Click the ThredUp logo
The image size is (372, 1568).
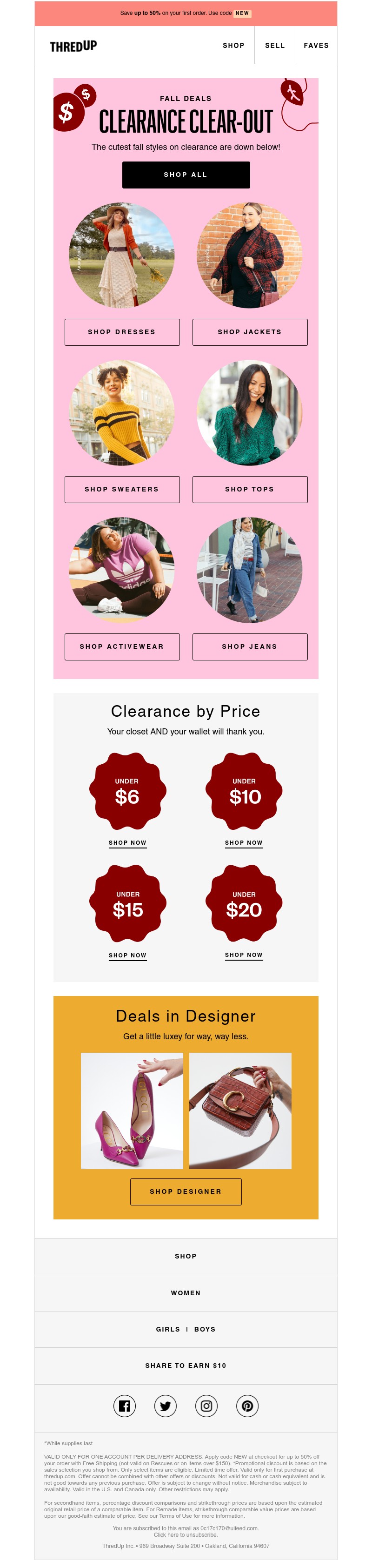coord(73,46)
